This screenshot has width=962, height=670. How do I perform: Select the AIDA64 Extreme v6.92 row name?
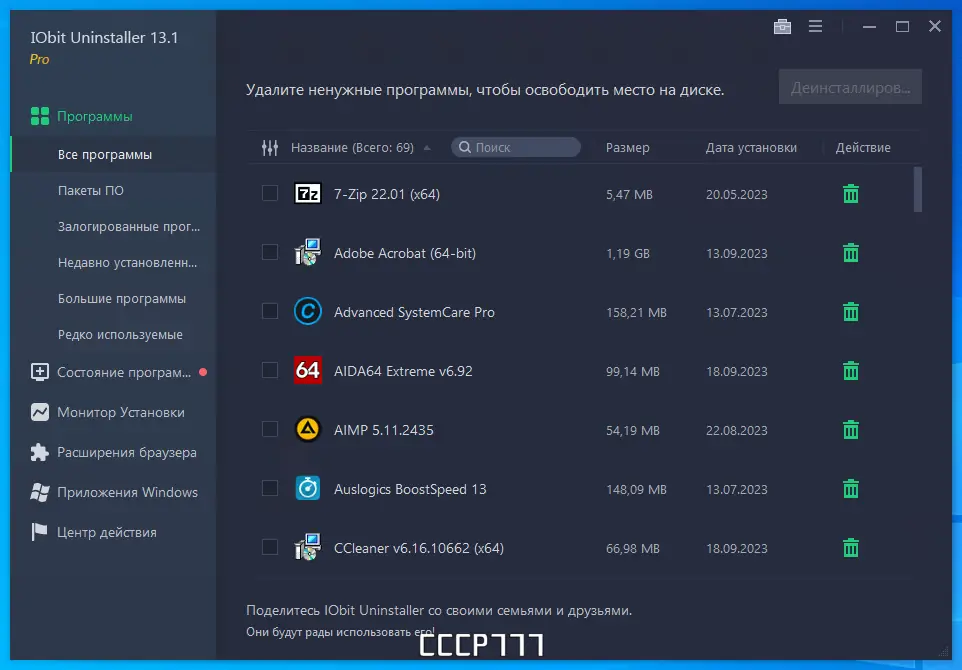[403, 371]
